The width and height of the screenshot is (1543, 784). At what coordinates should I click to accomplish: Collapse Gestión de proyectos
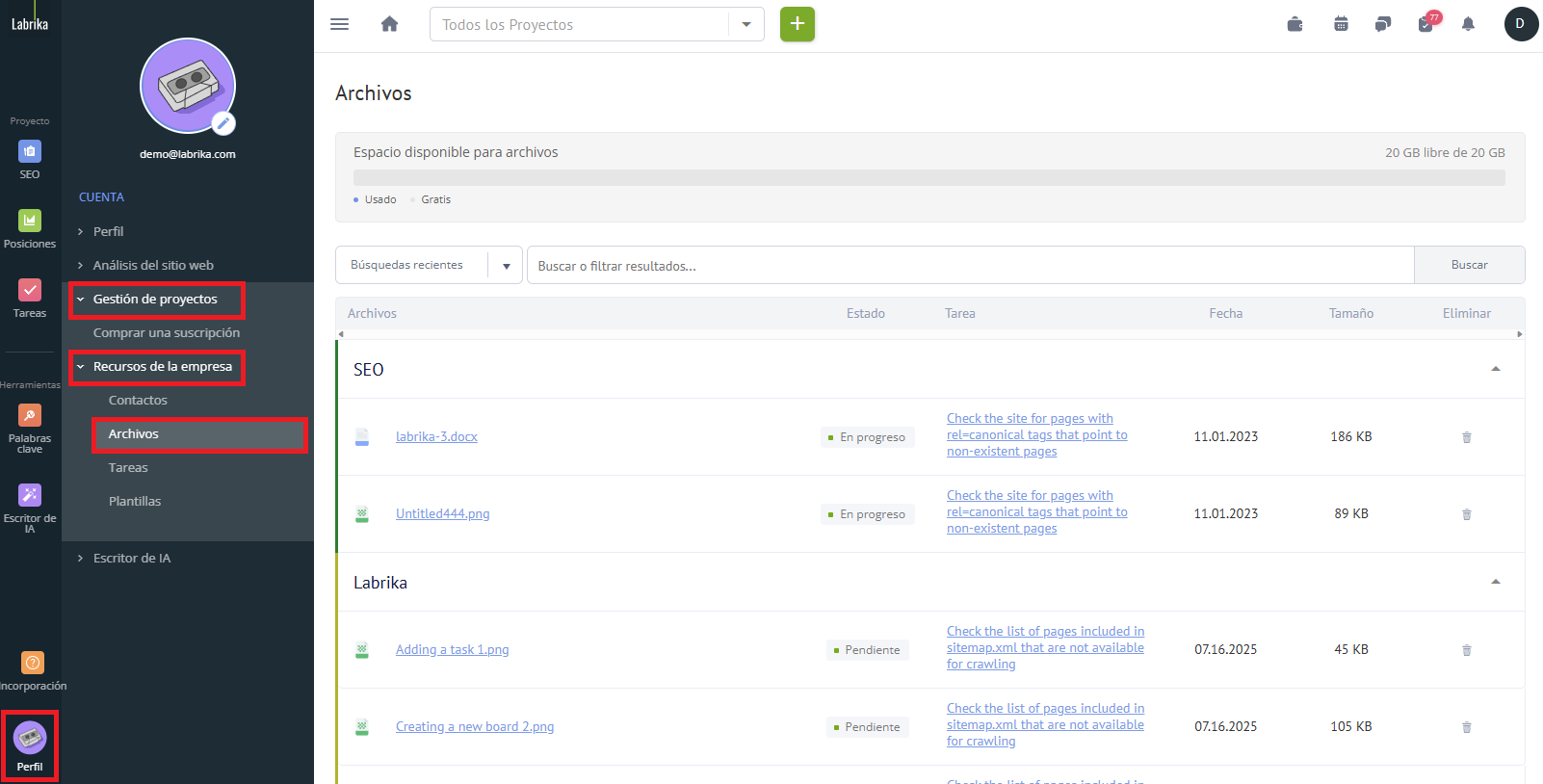click(157, 300)
